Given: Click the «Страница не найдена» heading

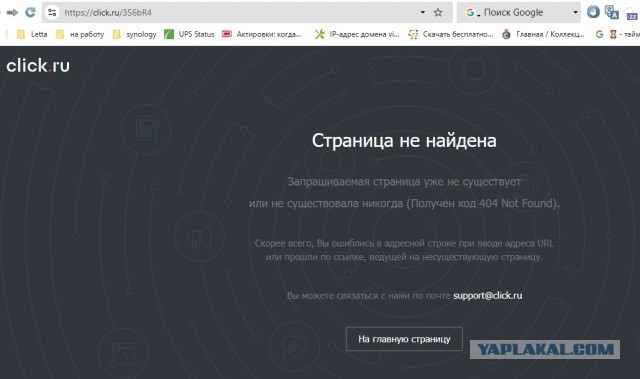Looking at the screenshot, I should [404, 140].
